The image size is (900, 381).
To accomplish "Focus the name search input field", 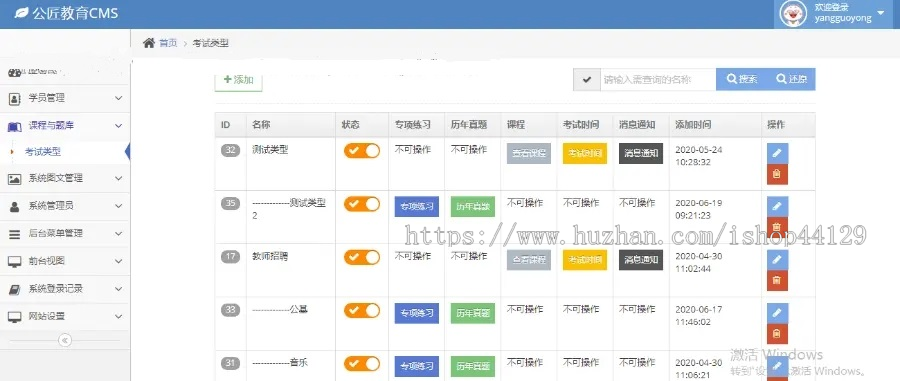I will [658, 80].
